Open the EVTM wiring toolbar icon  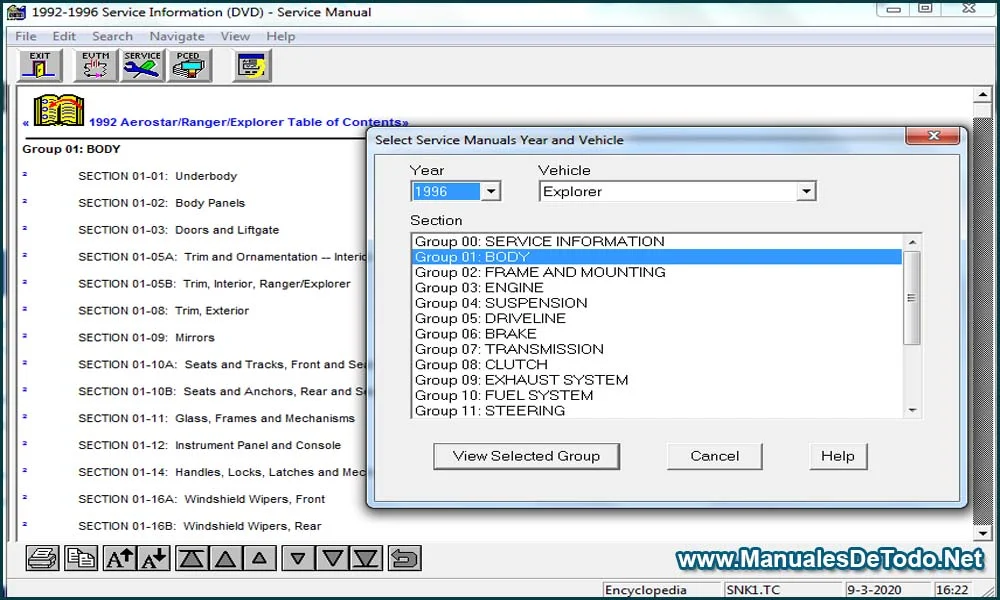coord(96,66)
